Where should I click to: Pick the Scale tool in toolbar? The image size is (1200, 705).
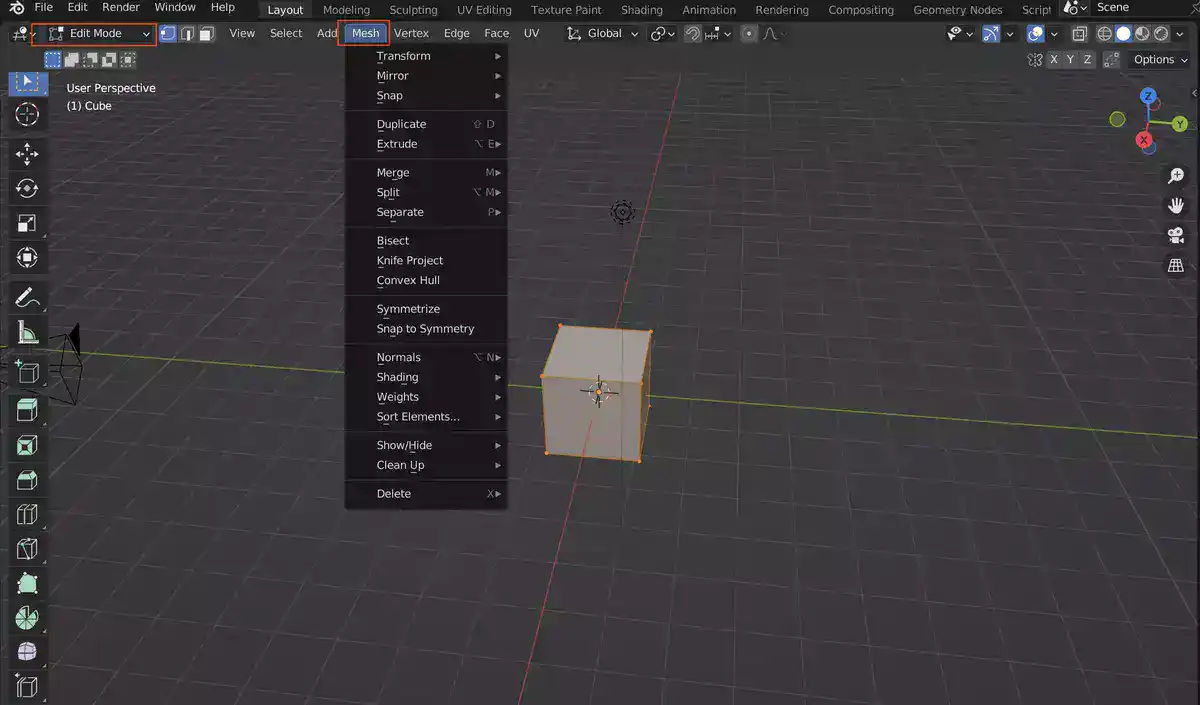click(28, 223)
